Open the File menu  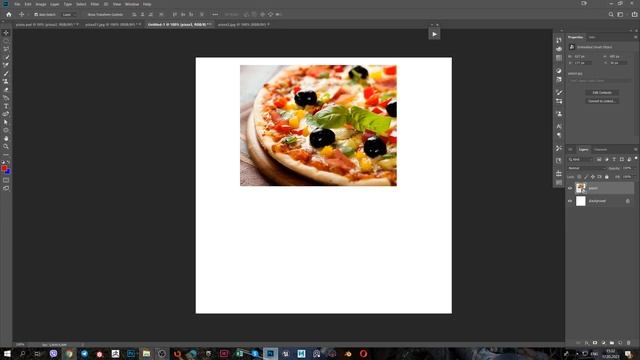[x=17, y=4]
